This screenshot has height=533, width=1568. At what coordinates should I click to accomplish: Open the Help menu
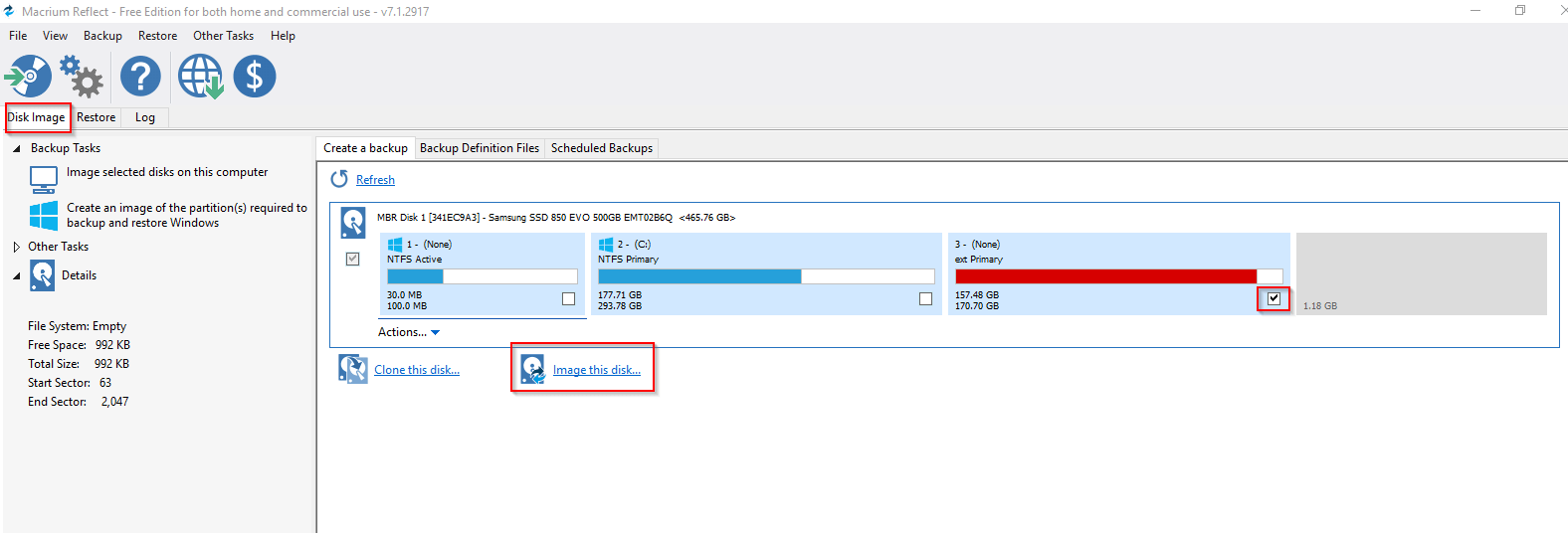283,36
